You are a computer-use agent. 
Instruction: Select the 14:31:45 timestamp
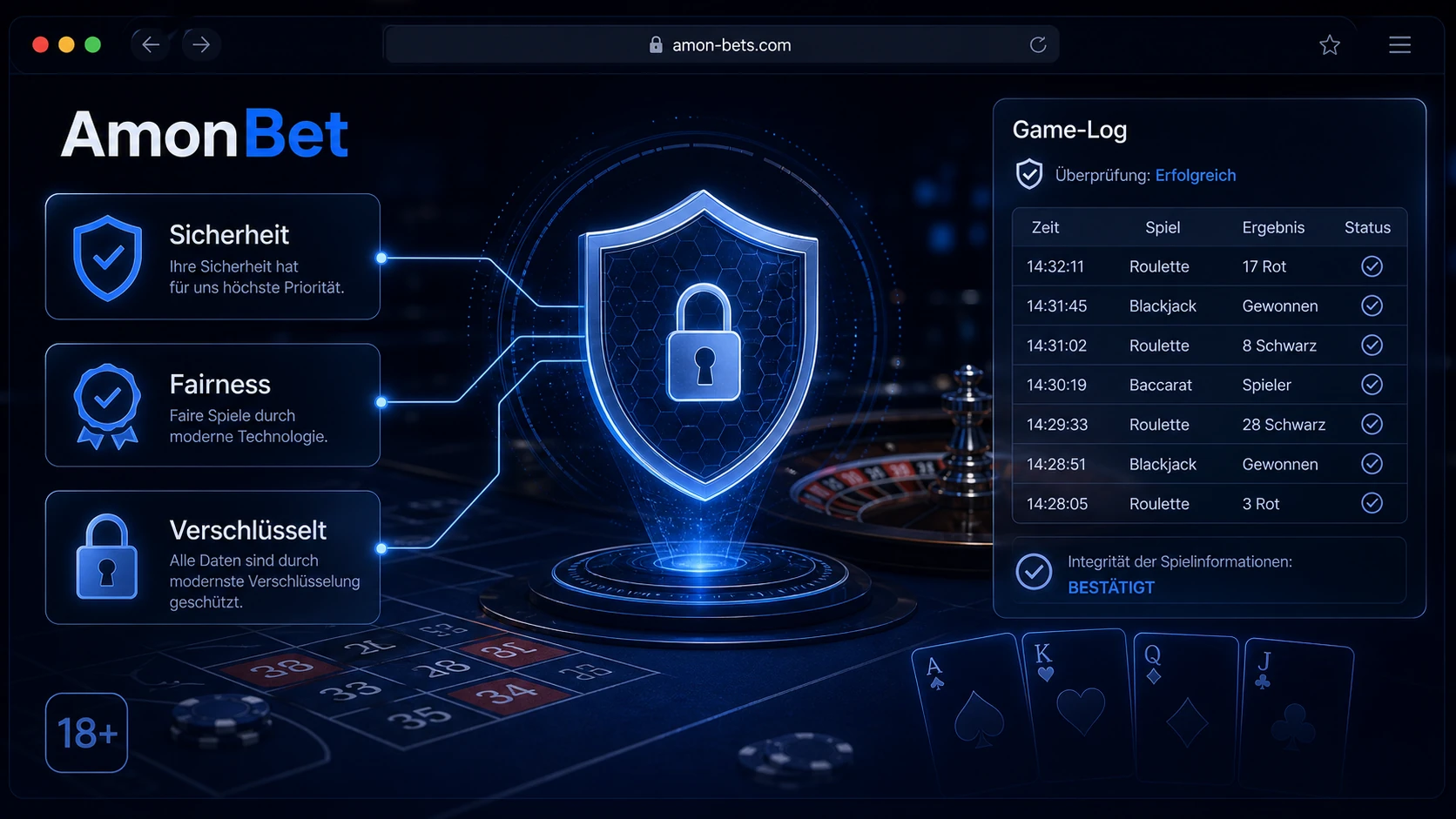(1056, 305)
